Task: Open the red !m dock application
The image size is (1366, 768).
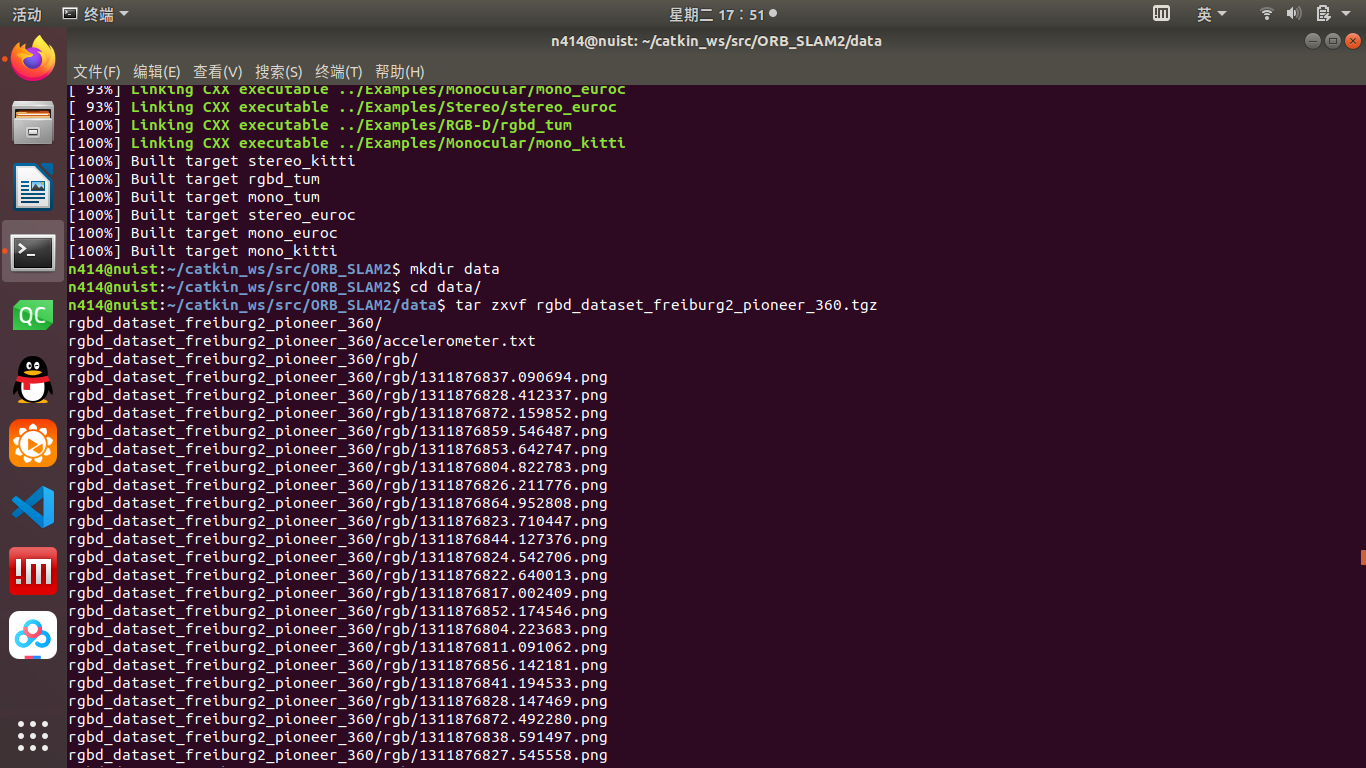Action: pyautogui.click(x=33, y=571)
